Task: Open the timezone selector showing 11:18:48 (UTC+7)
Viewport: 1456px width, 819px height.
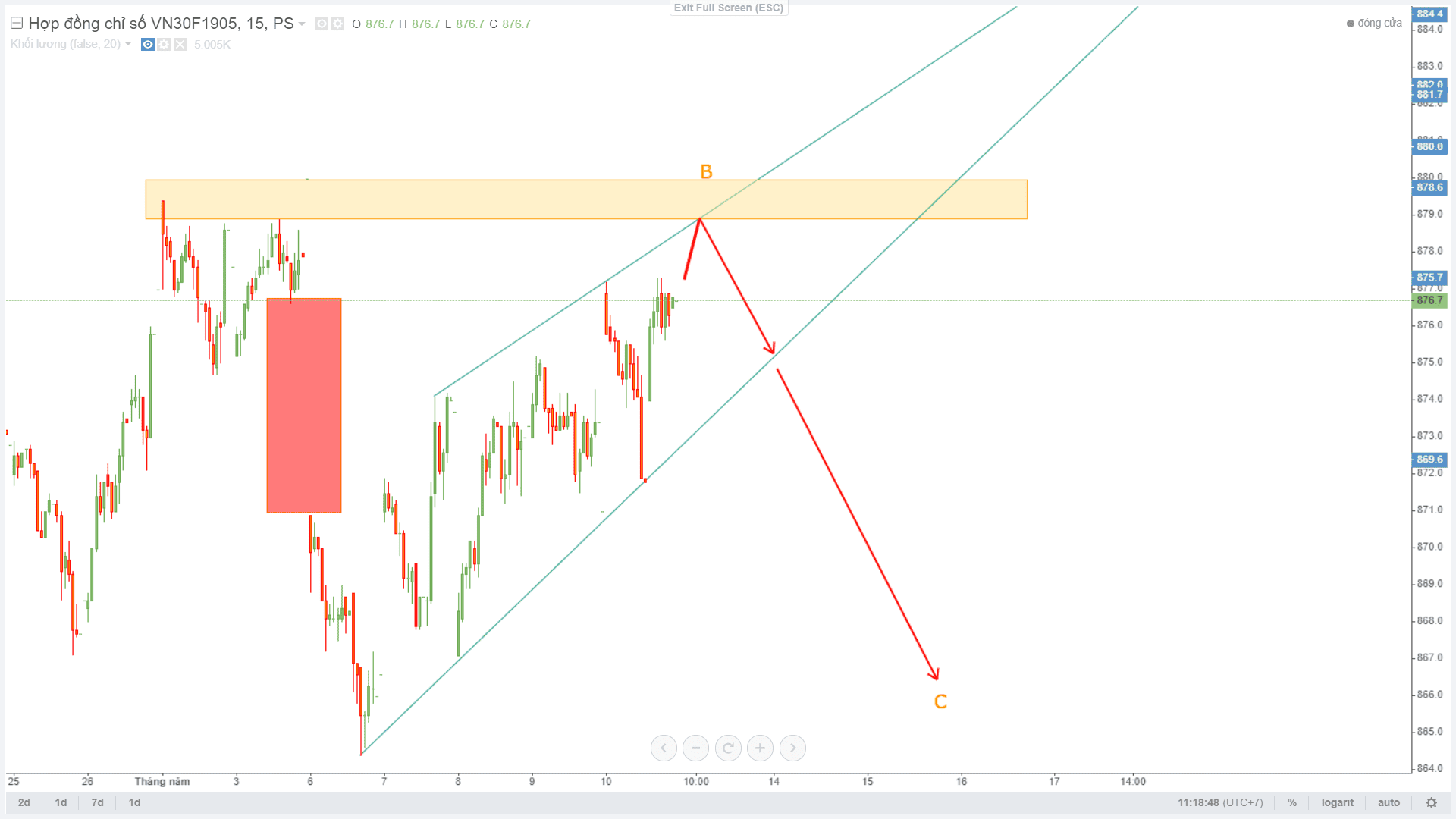Action: click(1220, 802)
